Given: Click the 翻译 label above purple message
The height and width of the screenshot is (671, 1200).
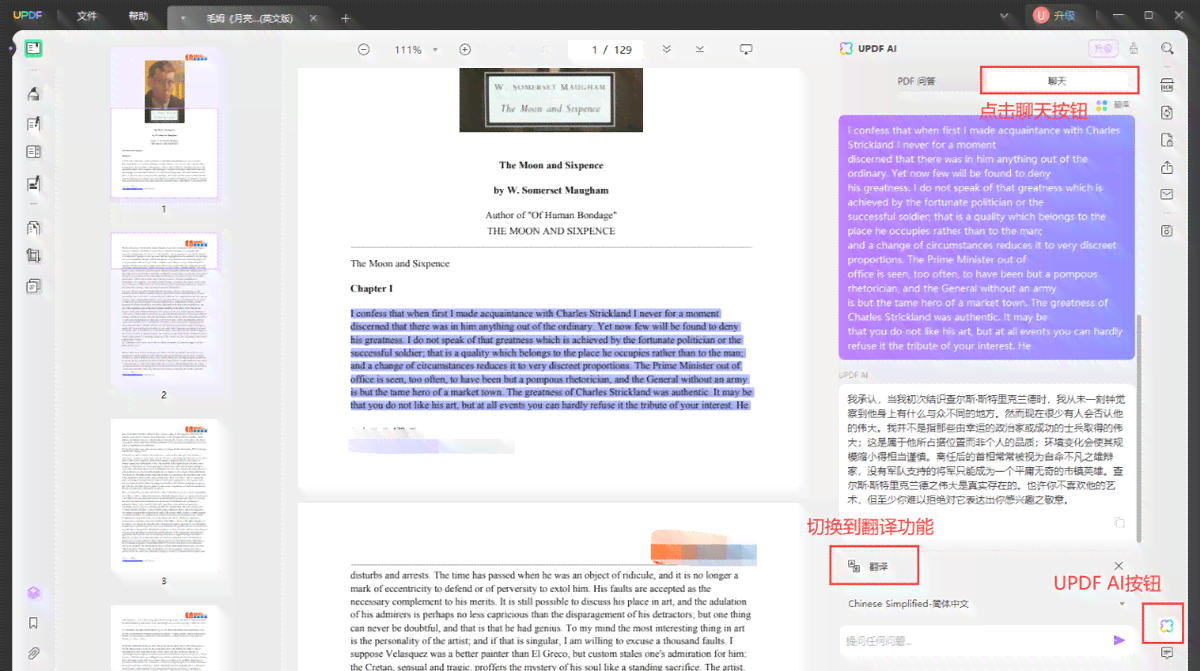Looking at the screenshot, I should click(x=1114, y=104).
